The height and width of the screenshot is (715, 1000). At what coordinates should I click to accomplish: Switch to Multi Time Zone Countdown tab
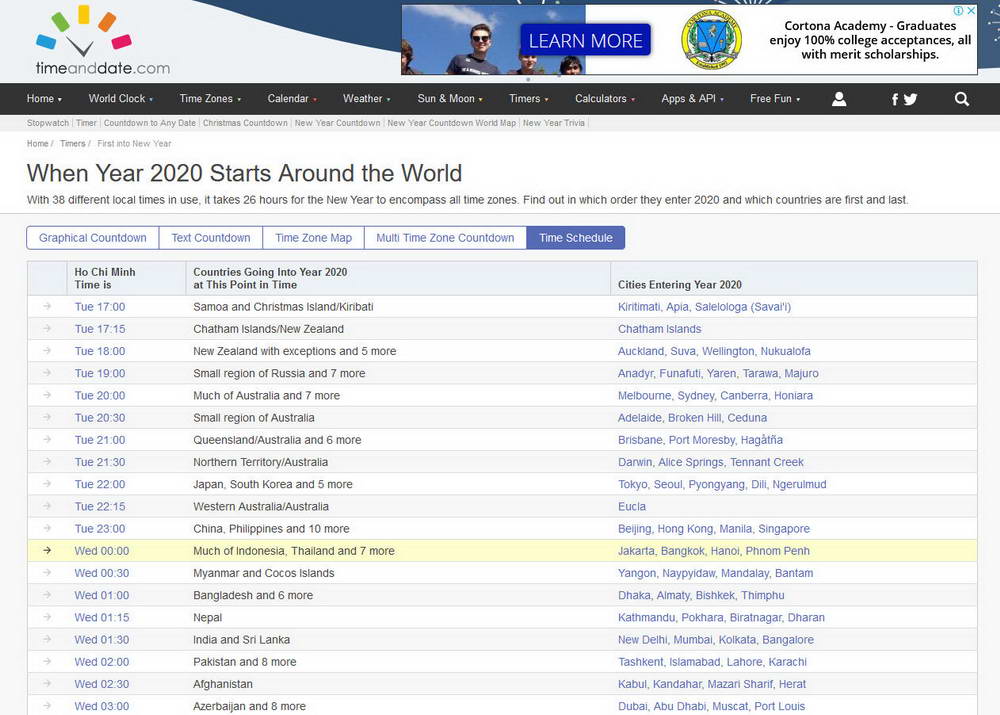point(445,238)
